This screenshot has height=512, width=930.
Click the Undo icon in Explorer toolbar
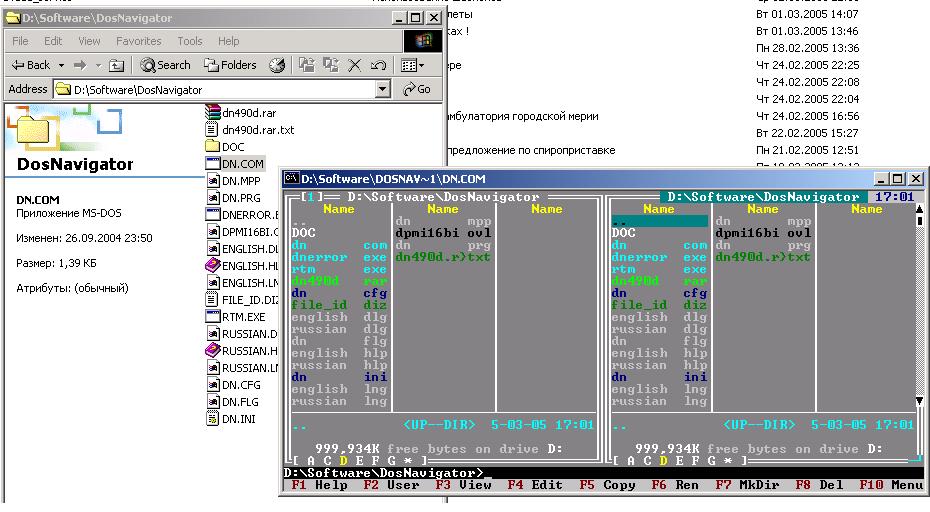[x=378, y=65]
